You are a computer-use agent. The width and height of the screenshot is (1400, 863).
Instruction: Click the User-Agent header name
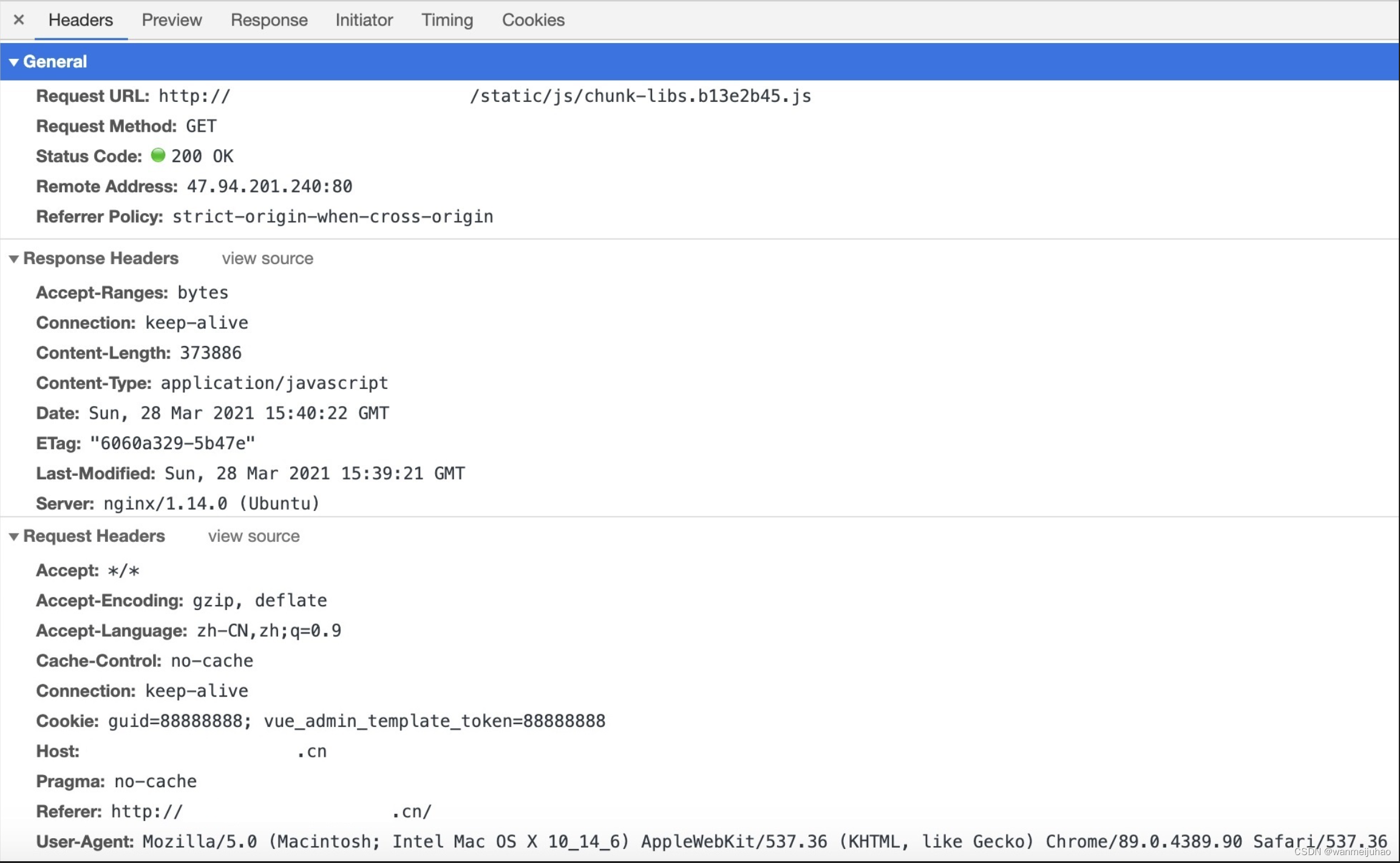pos(85,842)
